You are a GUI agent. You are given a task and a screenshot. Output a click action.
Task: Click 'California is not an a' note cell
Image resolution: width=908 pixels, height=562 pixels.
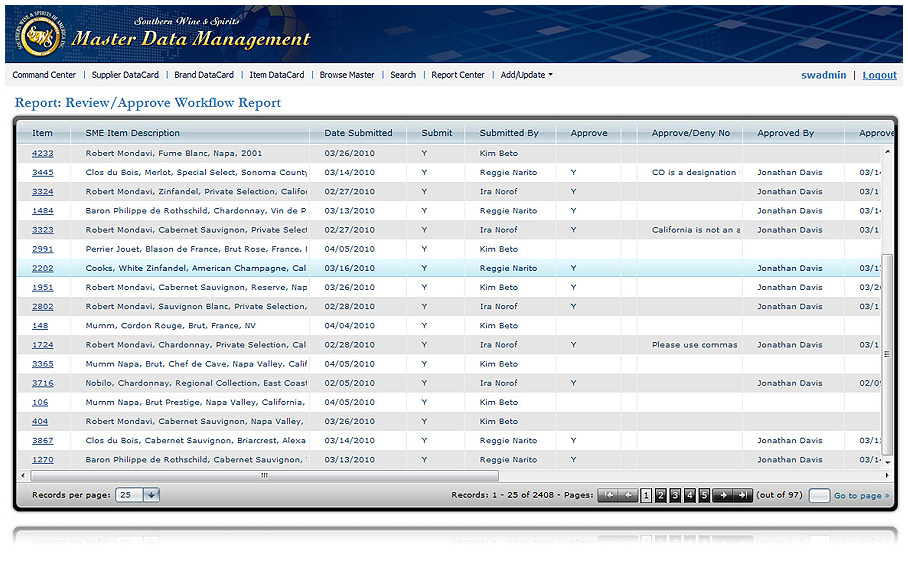point(696,230)
